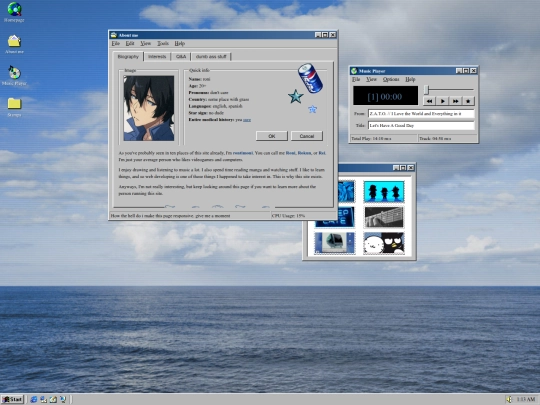Click the Title field in Music Player
540x405 pixels.
(x=421, y=125)
